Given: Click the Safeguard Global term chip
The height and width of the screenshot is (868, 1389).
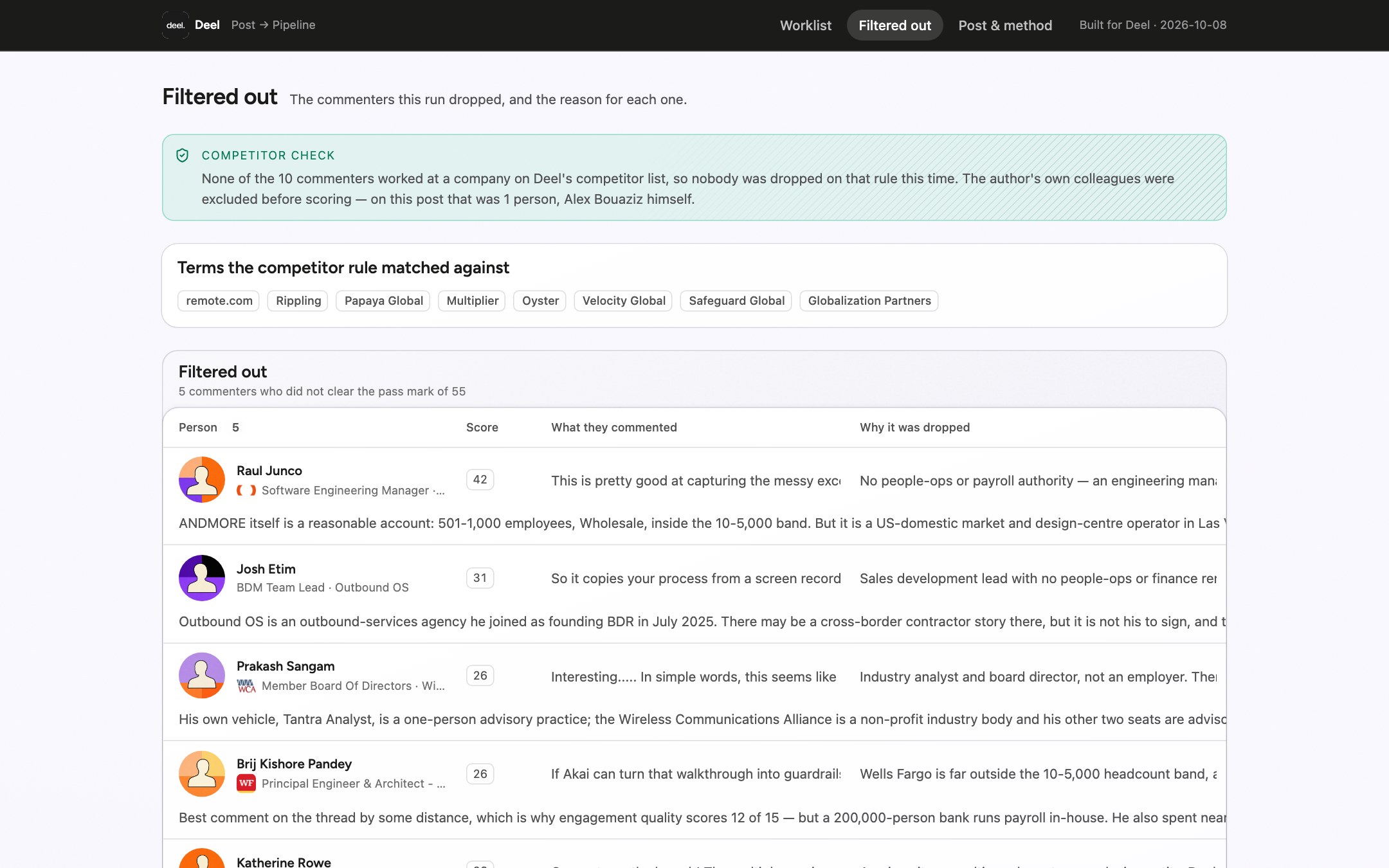Looking at the screenshot, I should click(736, 301).
